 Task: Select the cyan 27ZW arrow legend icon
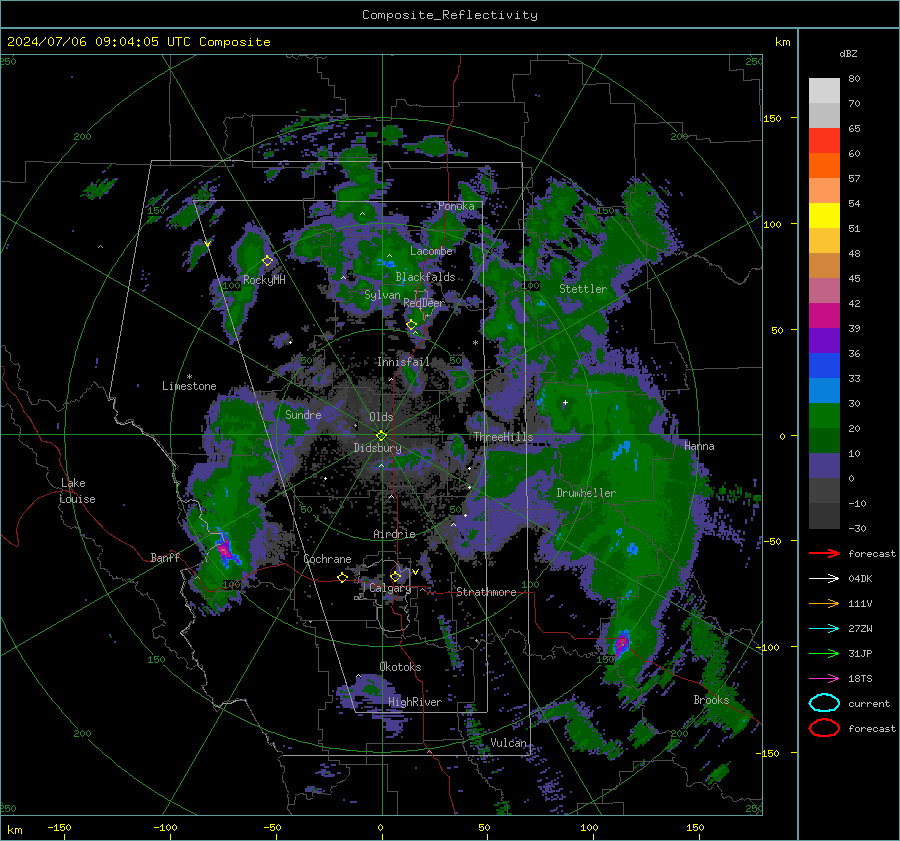(824, 629)
